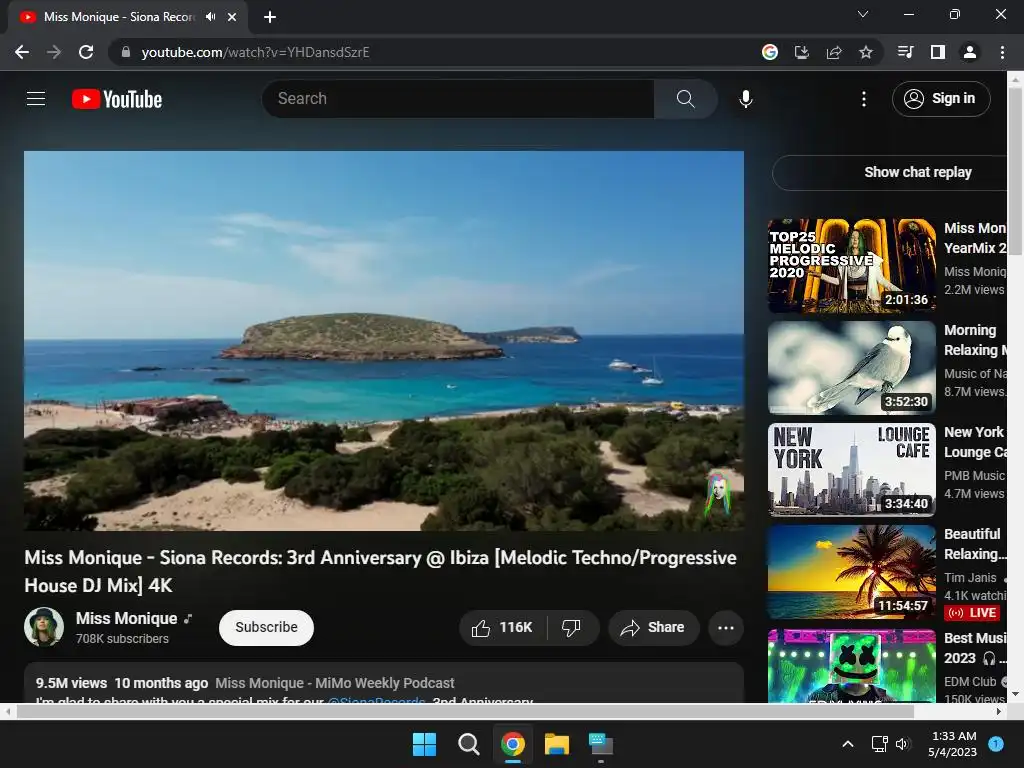Open the YouTube hamburger guide menu

(36, 99)
